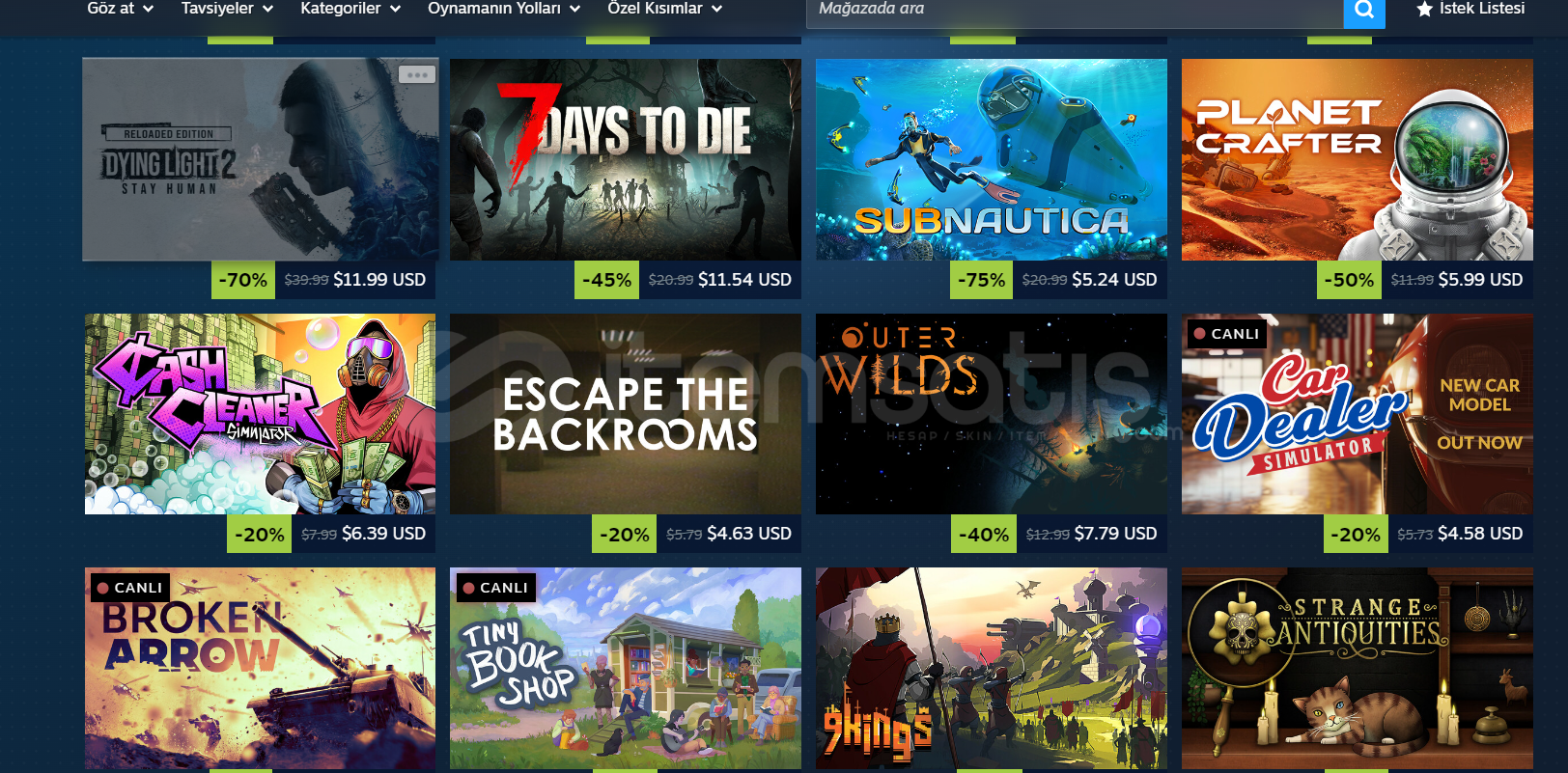Open the Outer Wilds game capsule
The height and width of the screenshot is (773, 1568).
click(992, 414)
